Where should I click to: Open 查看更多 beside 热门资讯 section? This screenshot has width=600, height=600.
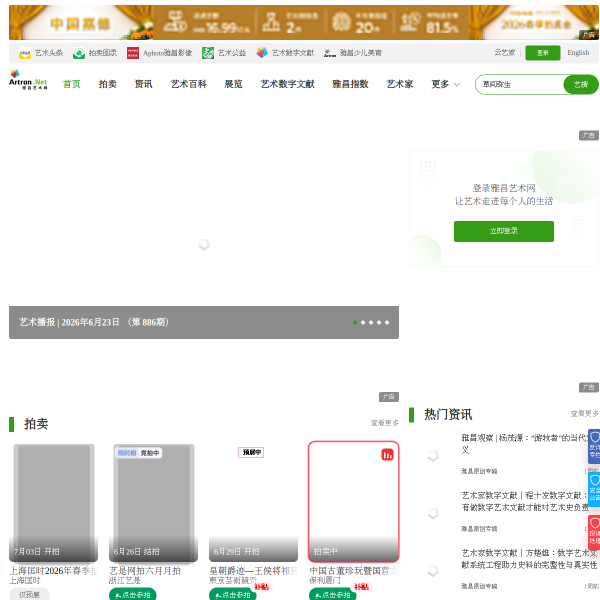[x=585, y=414]
